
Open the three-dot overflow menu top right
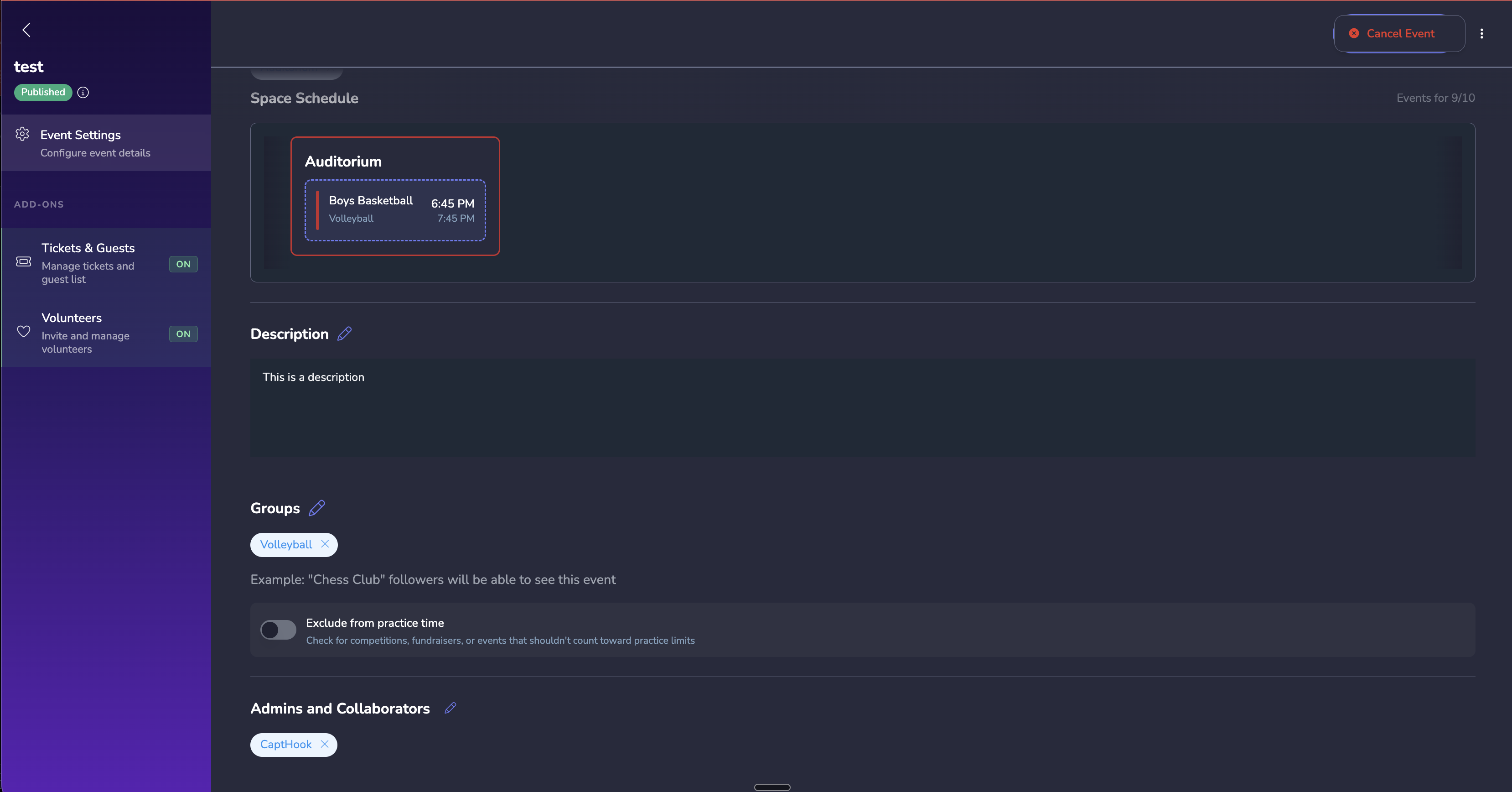pyautogui.click(x=1482, y=33)
